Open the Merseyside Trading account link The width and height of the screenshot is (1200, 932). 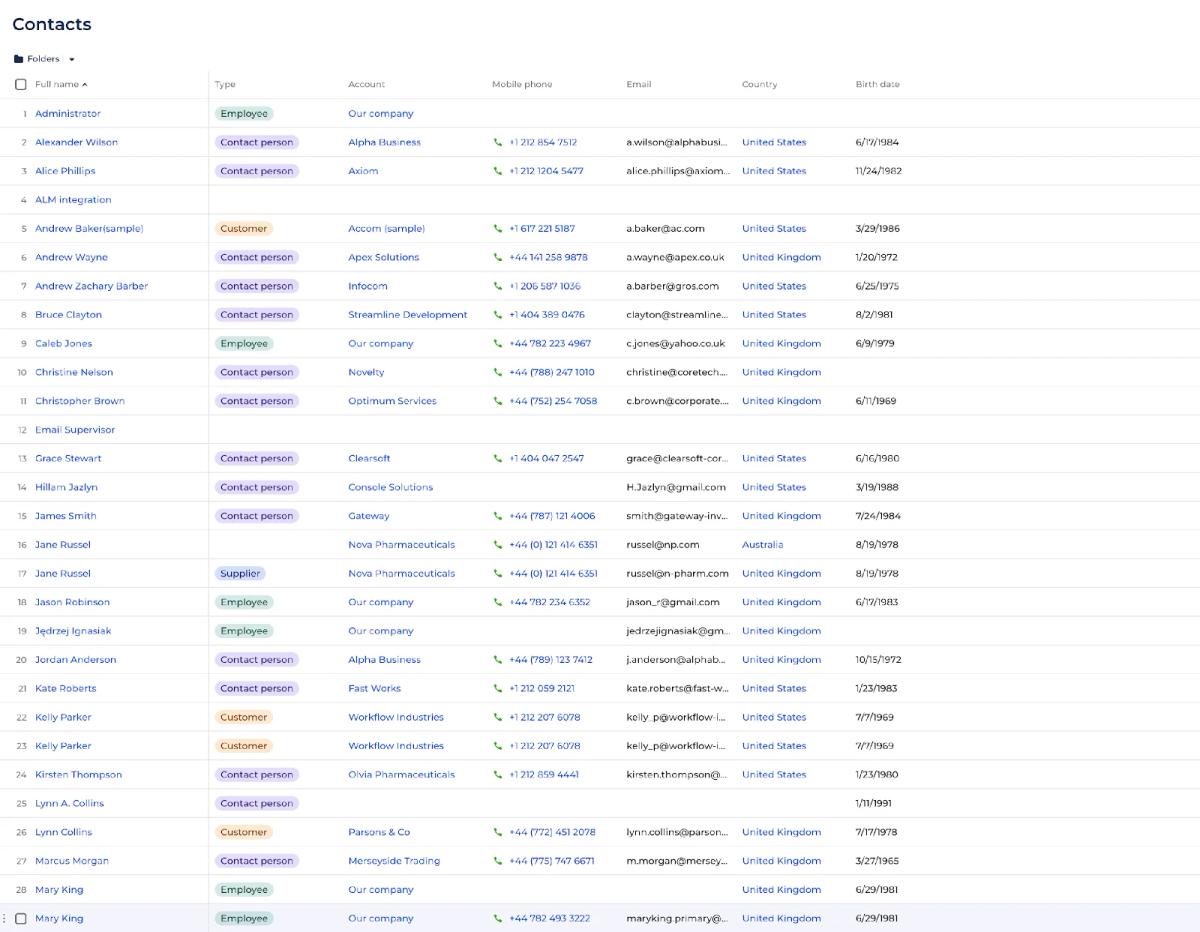click(x=394, y=861)
